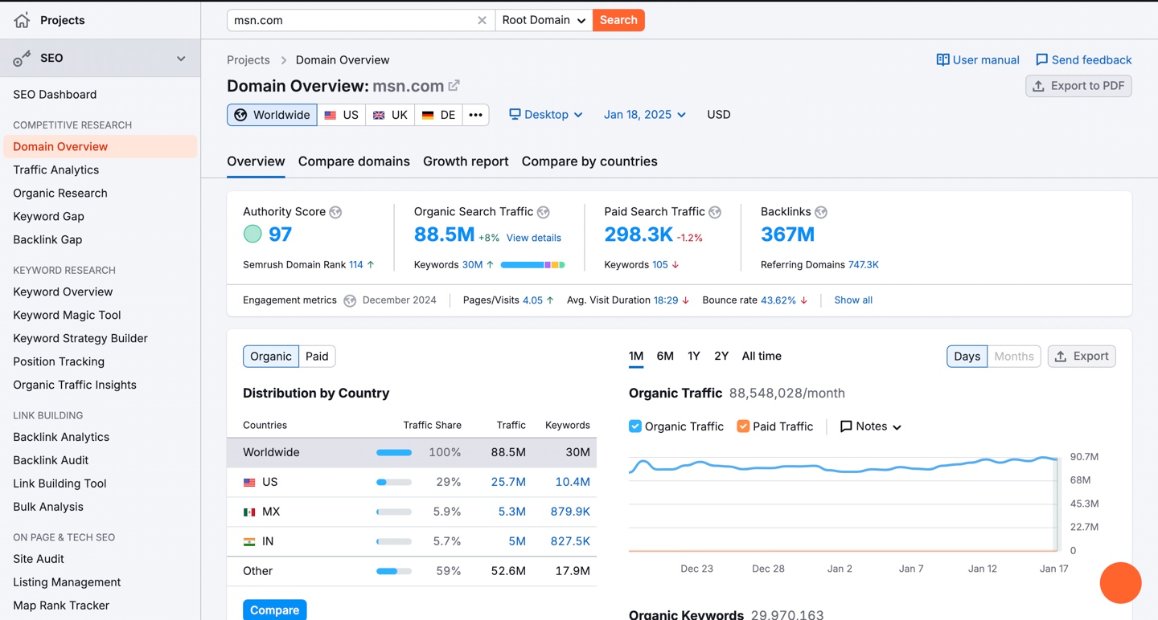Select 2Y time range
This screenshot has height=620, width=1158.
coord(722,356)
